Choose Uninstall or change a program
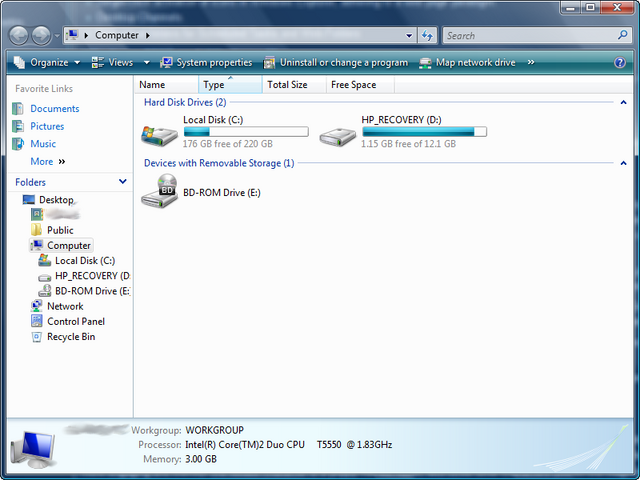The height and width of the screenshot is (480, 640). pyautogui.click(x=336, y=62)
